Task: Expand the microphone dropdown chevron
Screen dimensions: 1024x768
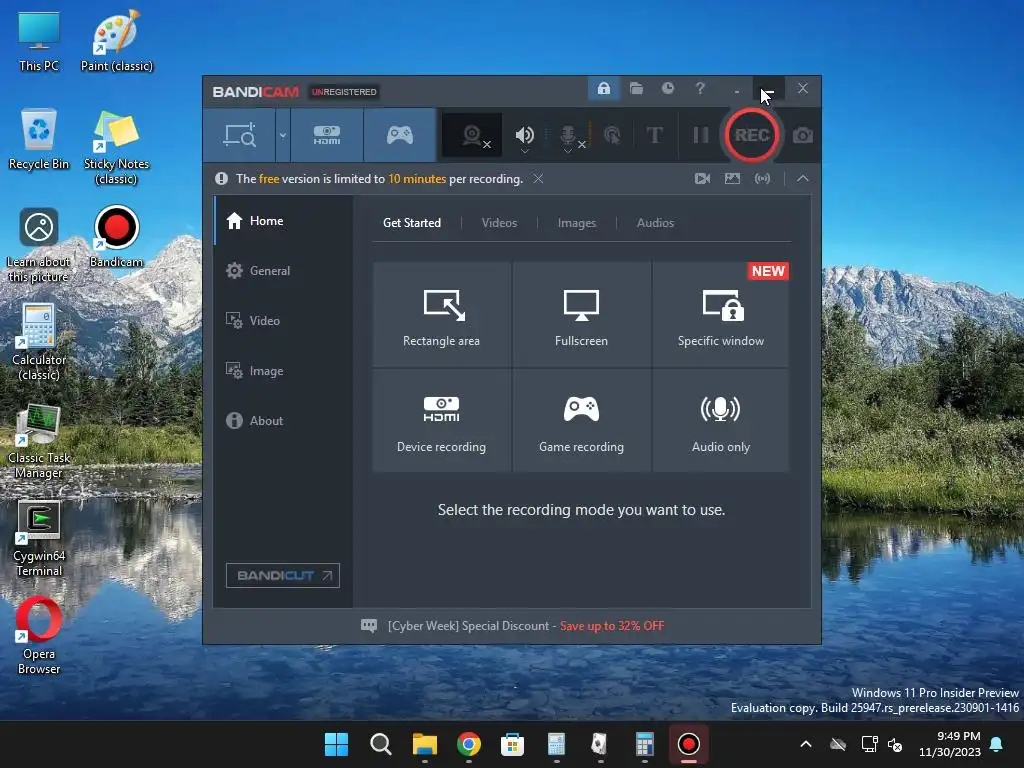Action: (x=568, y=152)
